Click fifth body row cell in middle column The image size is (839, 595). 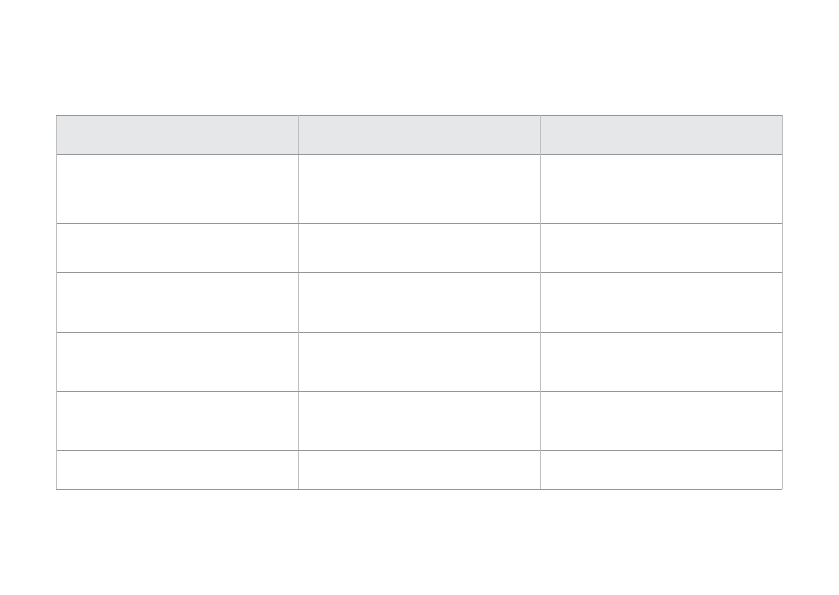click(x=419, y=421)
